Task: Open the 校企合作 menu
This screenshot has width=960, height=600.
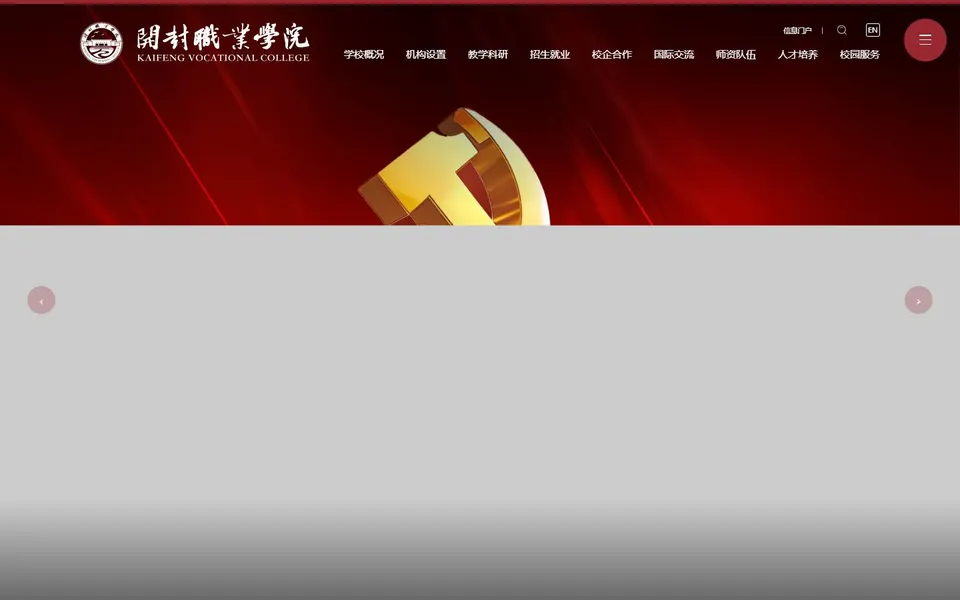Action: pyautogui.click(x=612, y=54)
